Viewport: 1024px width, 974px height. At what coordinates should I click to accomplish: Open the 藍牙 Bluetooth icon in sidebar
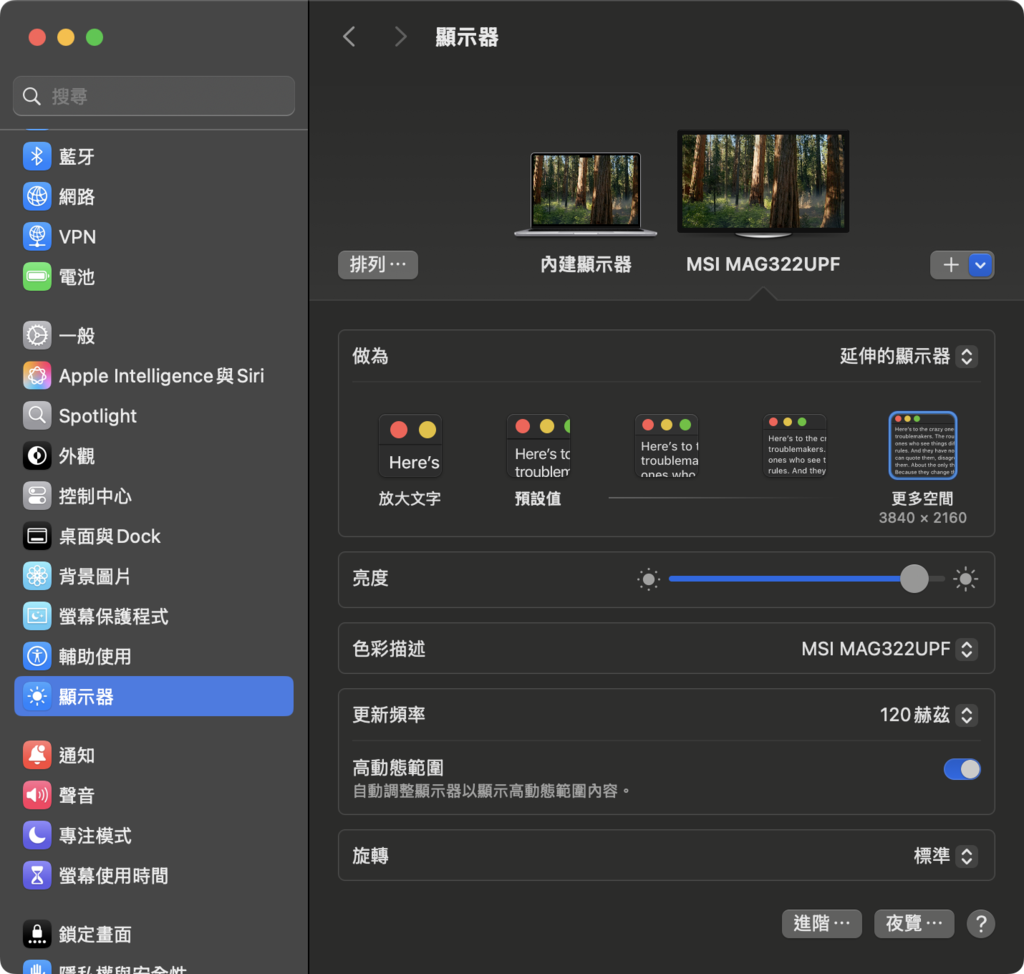37,156
